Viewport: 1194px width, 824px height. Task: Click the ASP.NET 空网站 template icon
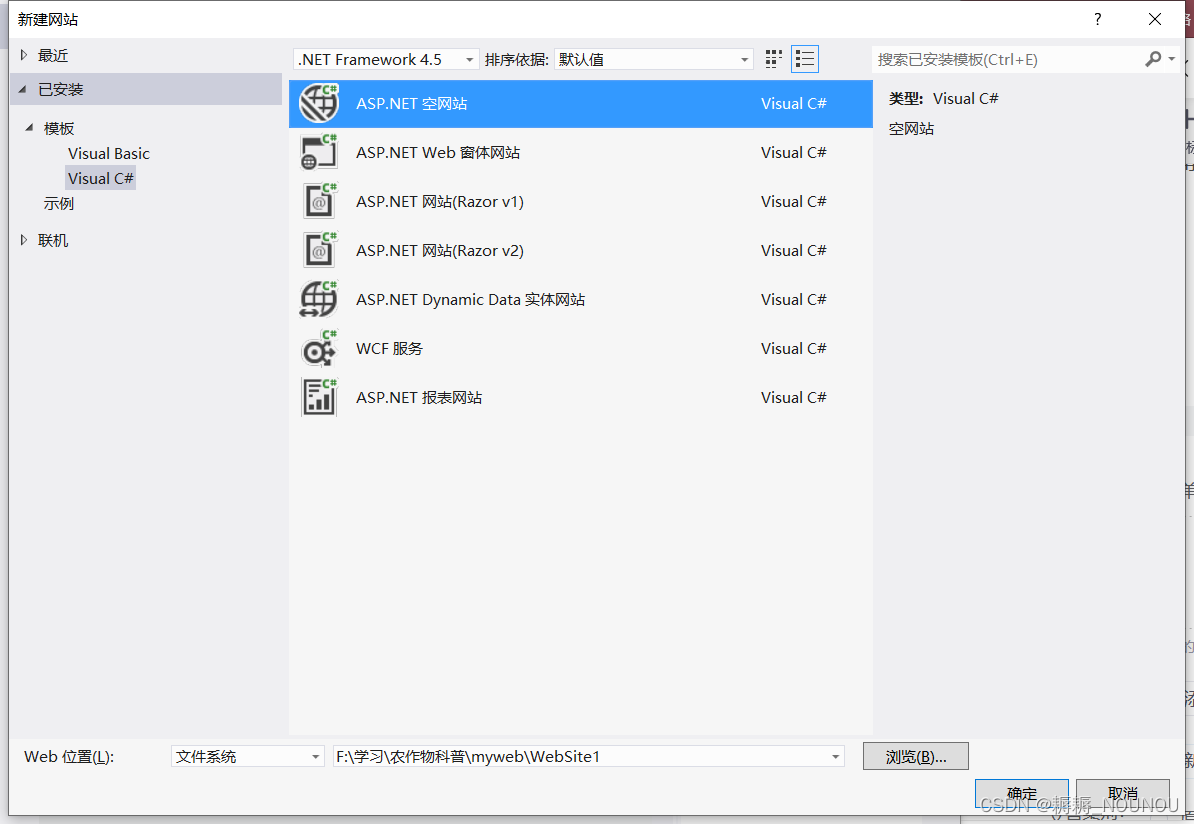(318, 104)
